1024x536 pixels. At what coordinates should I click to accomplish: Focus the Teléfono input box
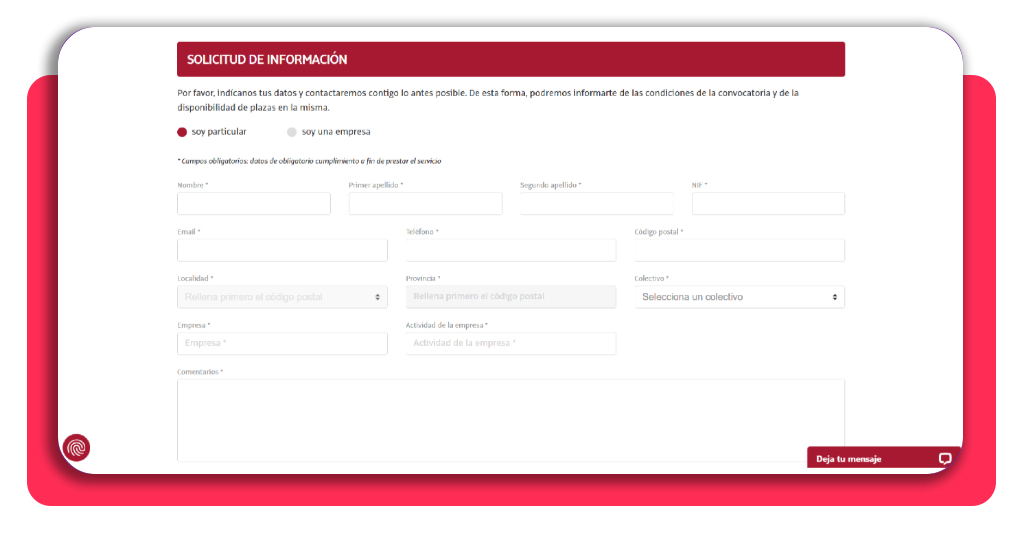(511, 250)
